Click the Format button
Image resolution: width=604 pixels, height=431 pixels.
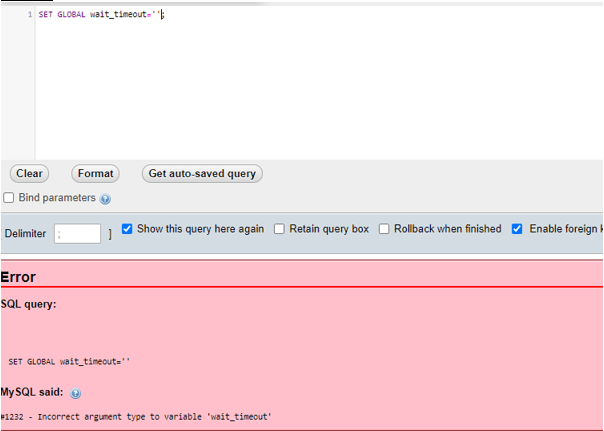click(95, 174)
